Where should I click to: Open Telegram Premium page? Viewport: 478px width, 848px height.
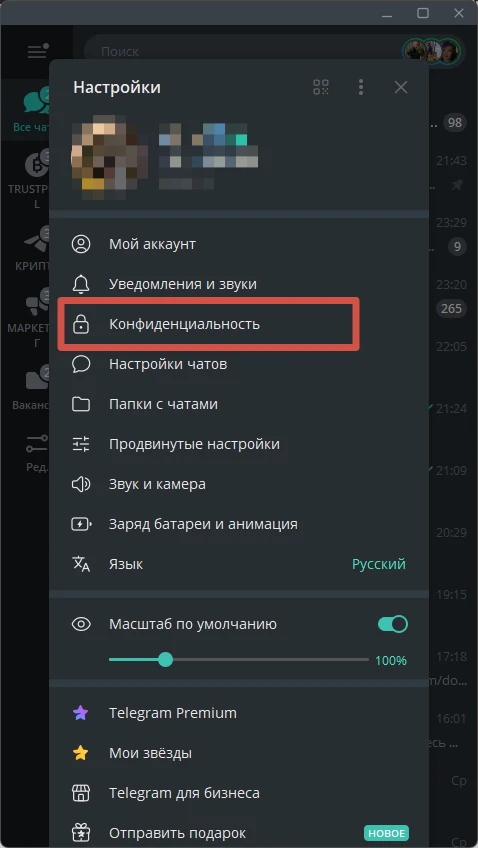pyautogui.click(x=239, y=713)
